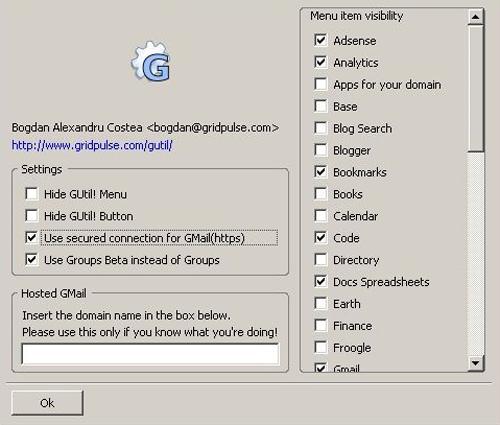Image resolution: width=500 pixels, height=425 pixels.
Task: Enable the Hide GUtil! Button checkbox
Action: pos(32,216)
